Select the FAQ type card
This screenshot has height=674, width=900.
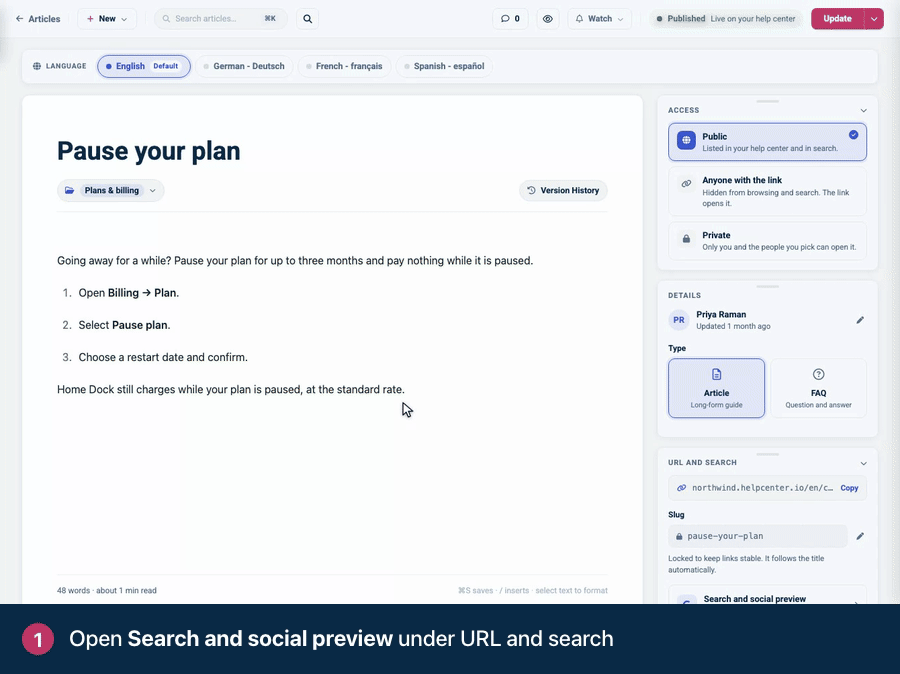click(x=818, y=388)
